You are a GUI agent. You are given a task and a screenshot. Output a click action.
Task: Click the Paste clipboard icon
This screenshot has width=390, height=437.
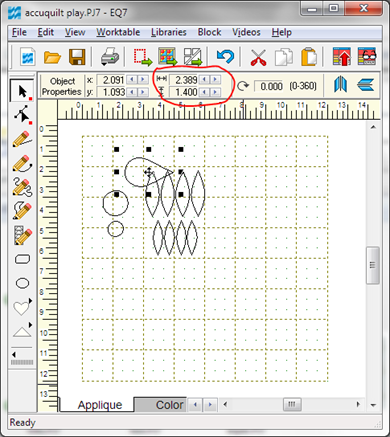click(x=309, y=57)
